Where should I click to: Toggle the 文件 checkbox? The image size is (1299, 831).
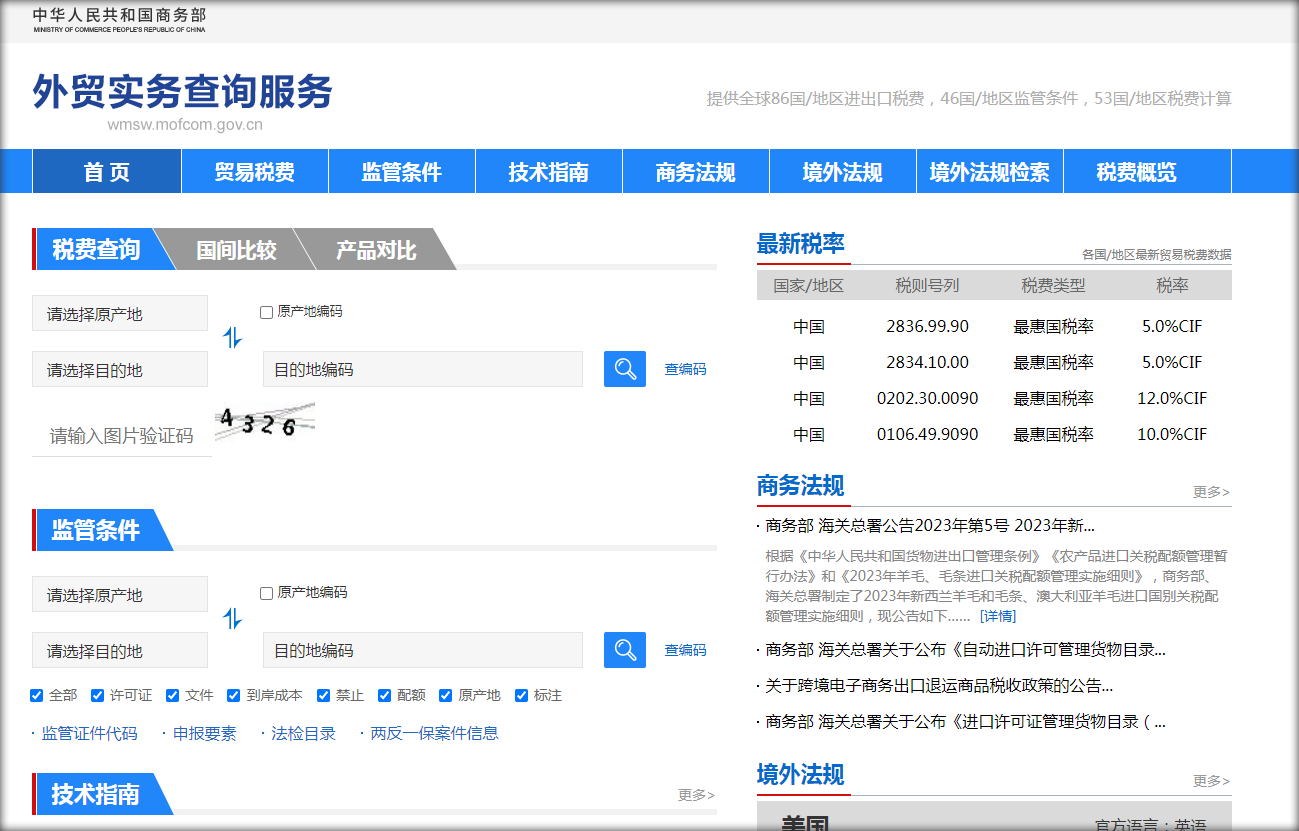pyautogui.click(x=173, y=695)
